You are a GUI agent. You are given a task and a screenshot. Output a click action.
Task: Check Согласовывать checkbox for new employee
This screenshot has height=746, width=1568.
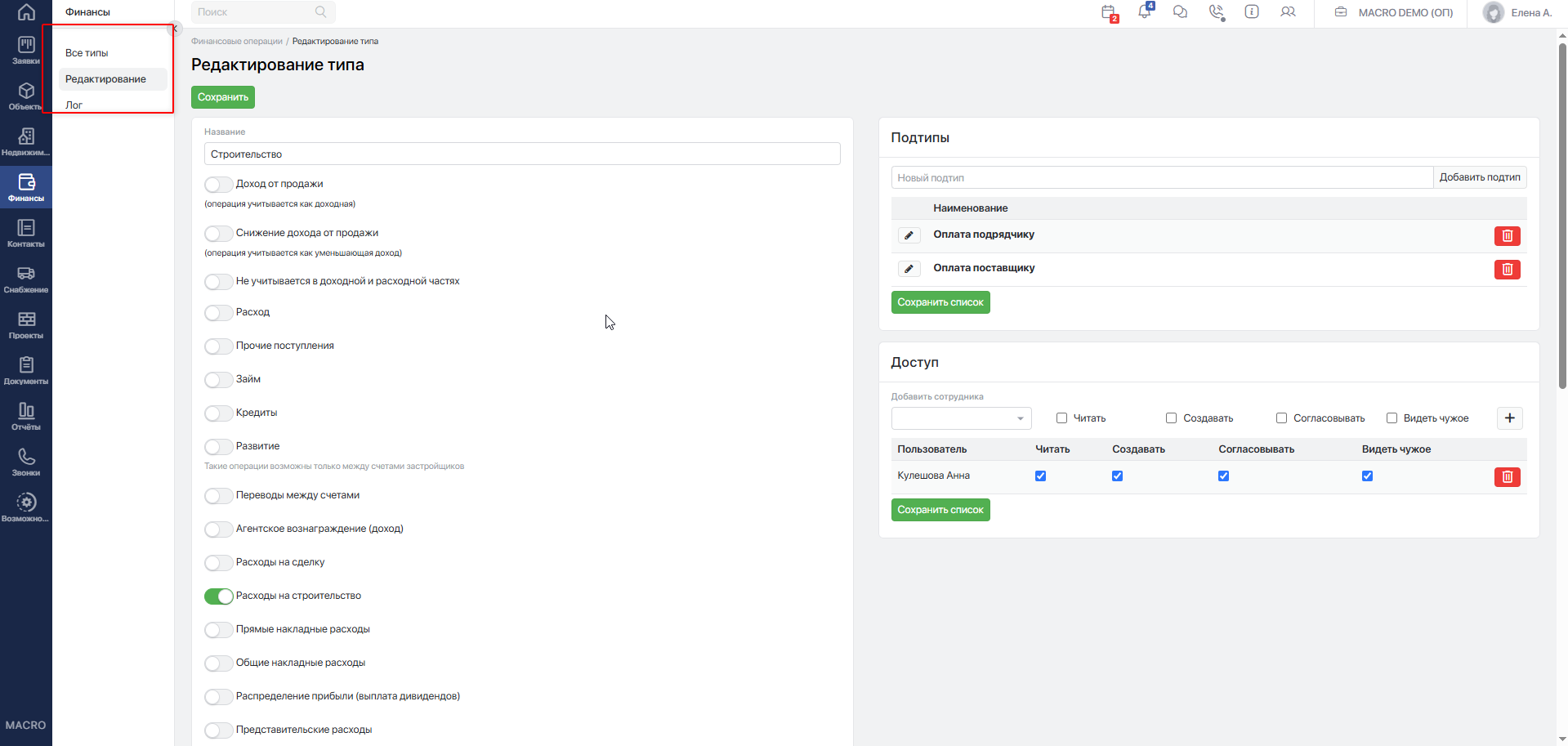1281,418
